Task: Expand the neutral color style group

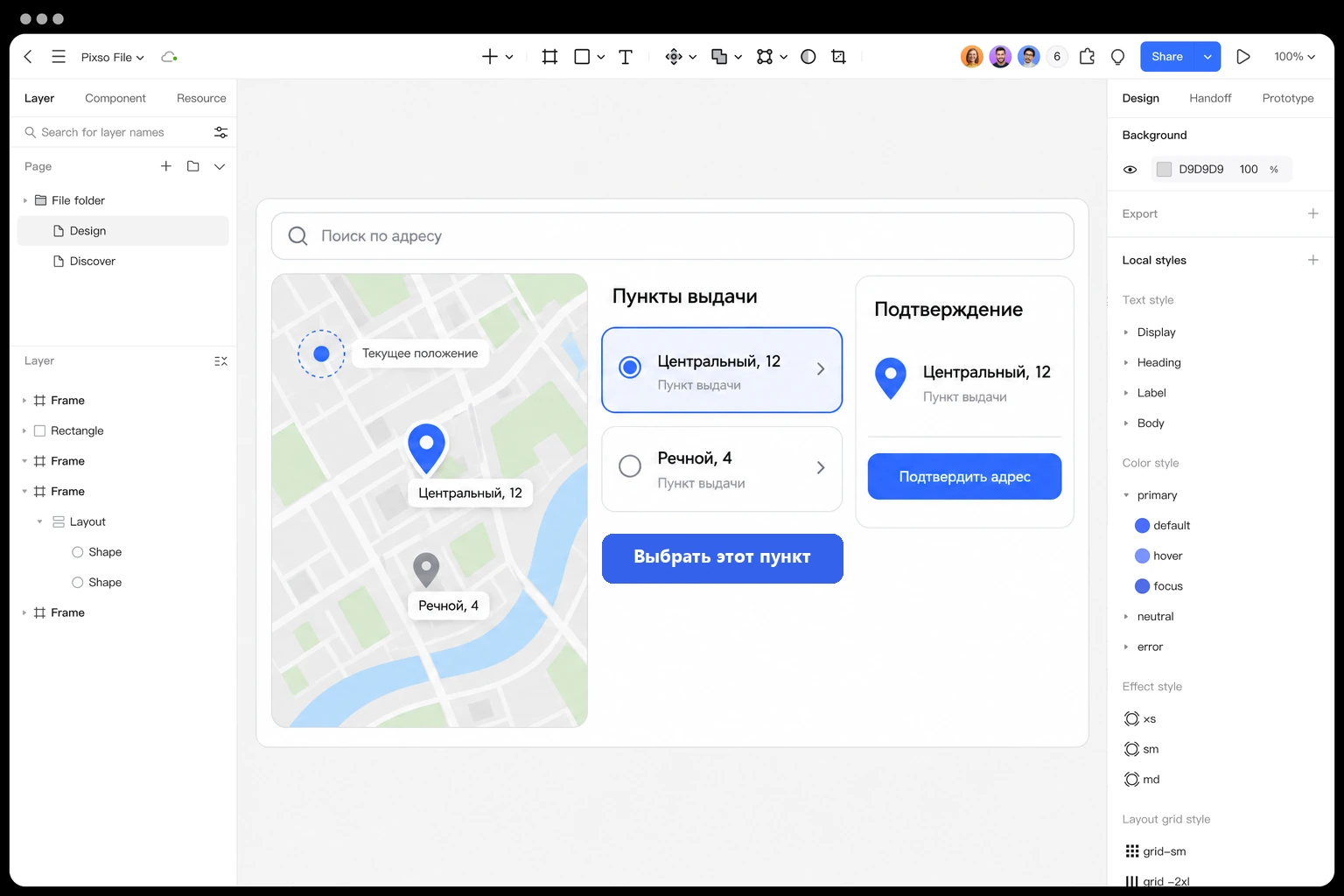Action: point(1126,617)
